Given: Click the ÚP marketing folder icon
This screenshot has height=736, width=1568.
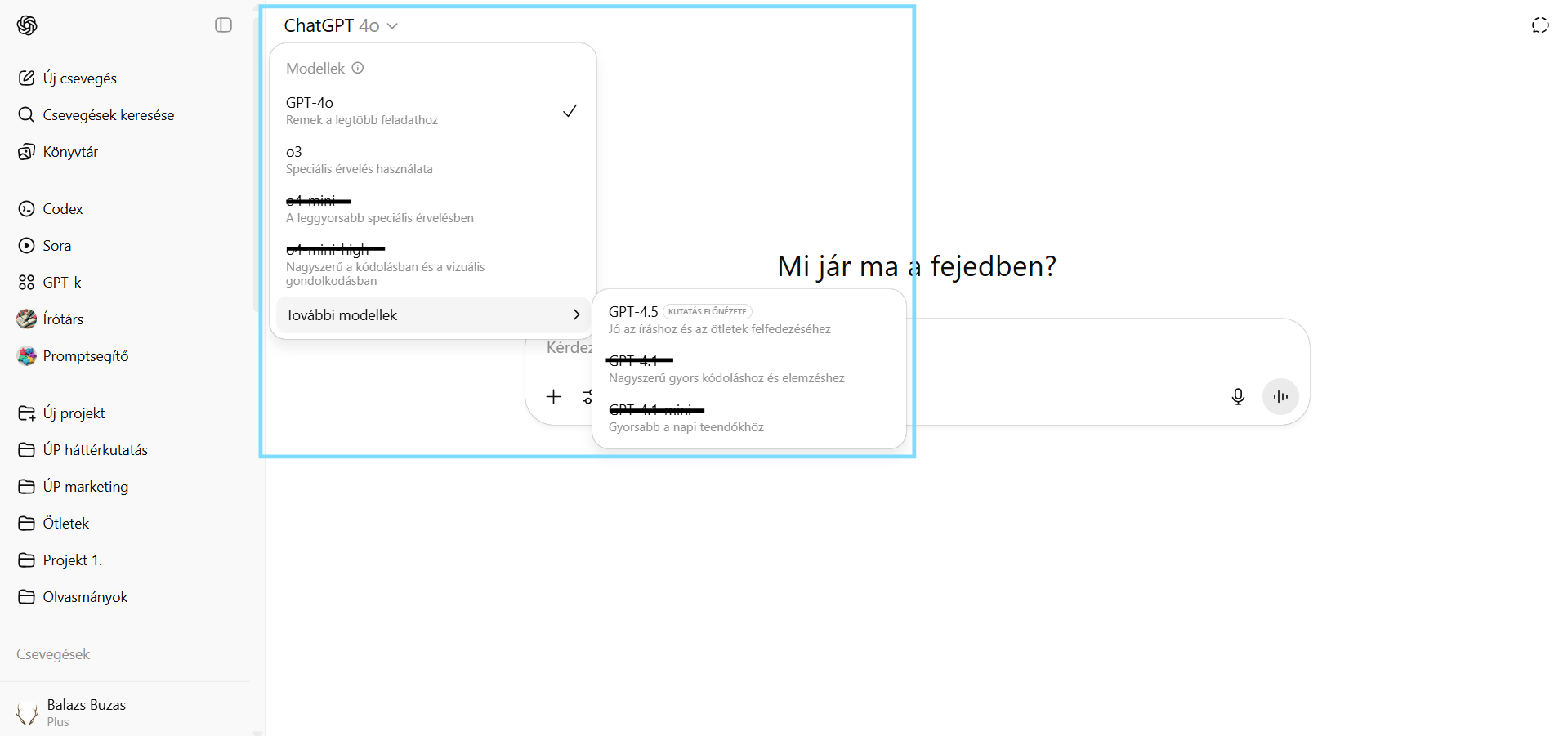Looking at the screenshot, I should [26, 486].
